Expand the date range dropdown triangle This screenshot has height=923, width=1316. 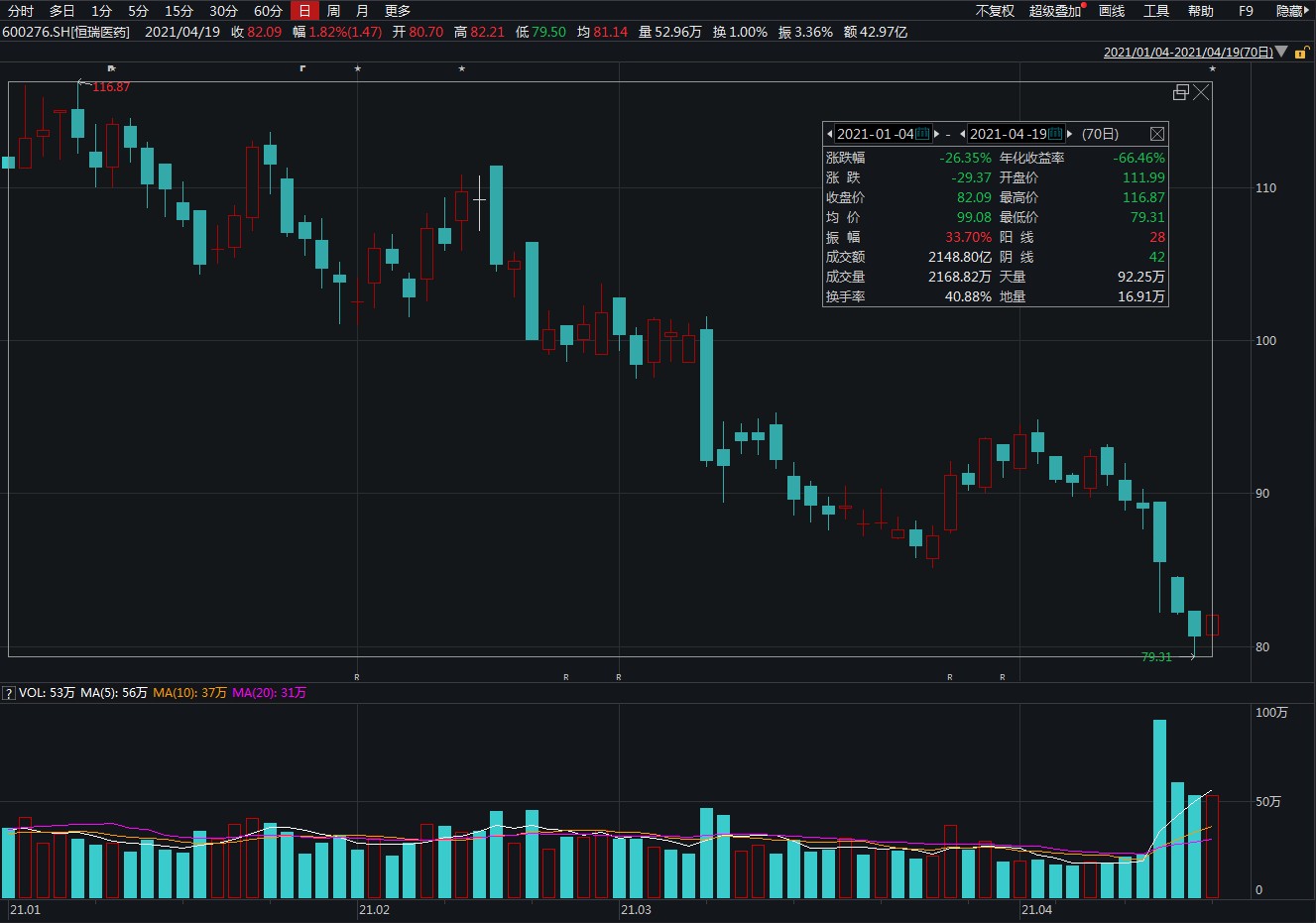(x=1281, y=52)
